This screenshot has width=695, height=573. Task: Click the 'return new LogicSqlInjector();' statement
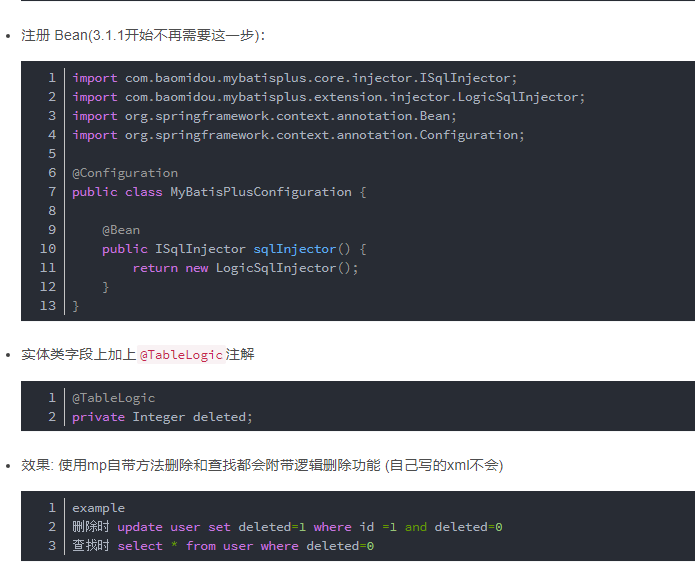pyautogui.click(x=245, y=268)
